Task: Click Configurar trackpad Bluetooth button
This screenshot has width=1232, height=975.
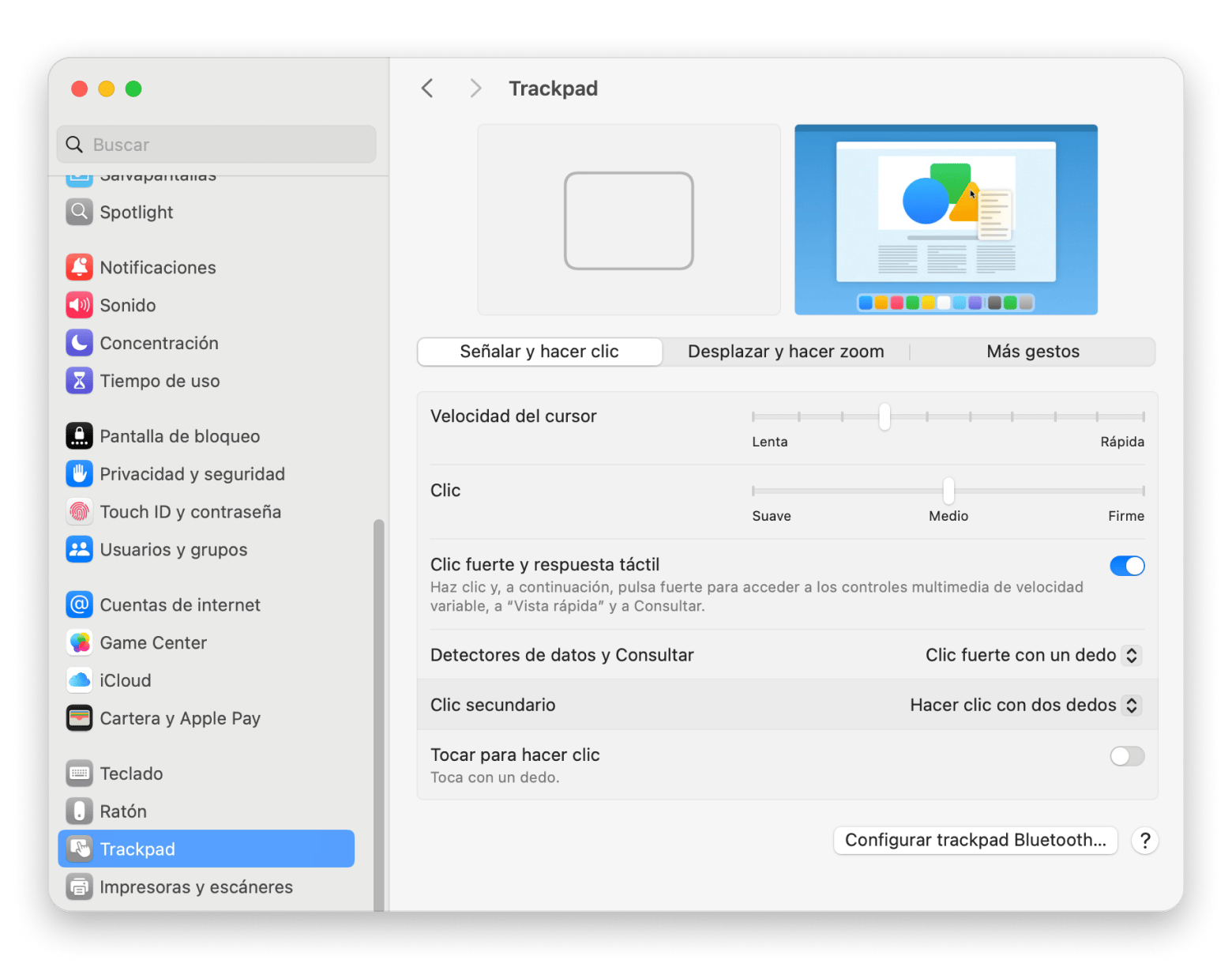Action: (x=975, y=841)
